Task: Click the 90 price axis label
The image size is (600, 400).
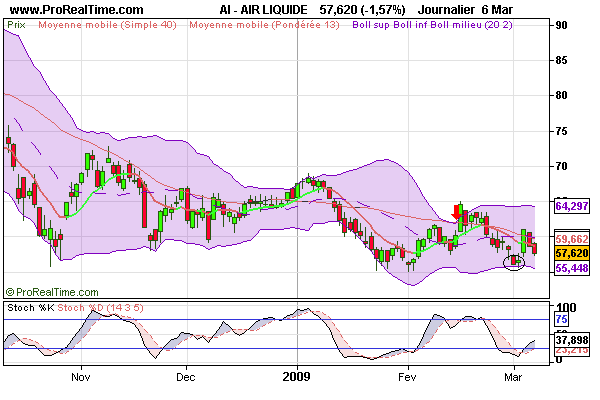Action: pyautogui.click(x=561, y=25)
